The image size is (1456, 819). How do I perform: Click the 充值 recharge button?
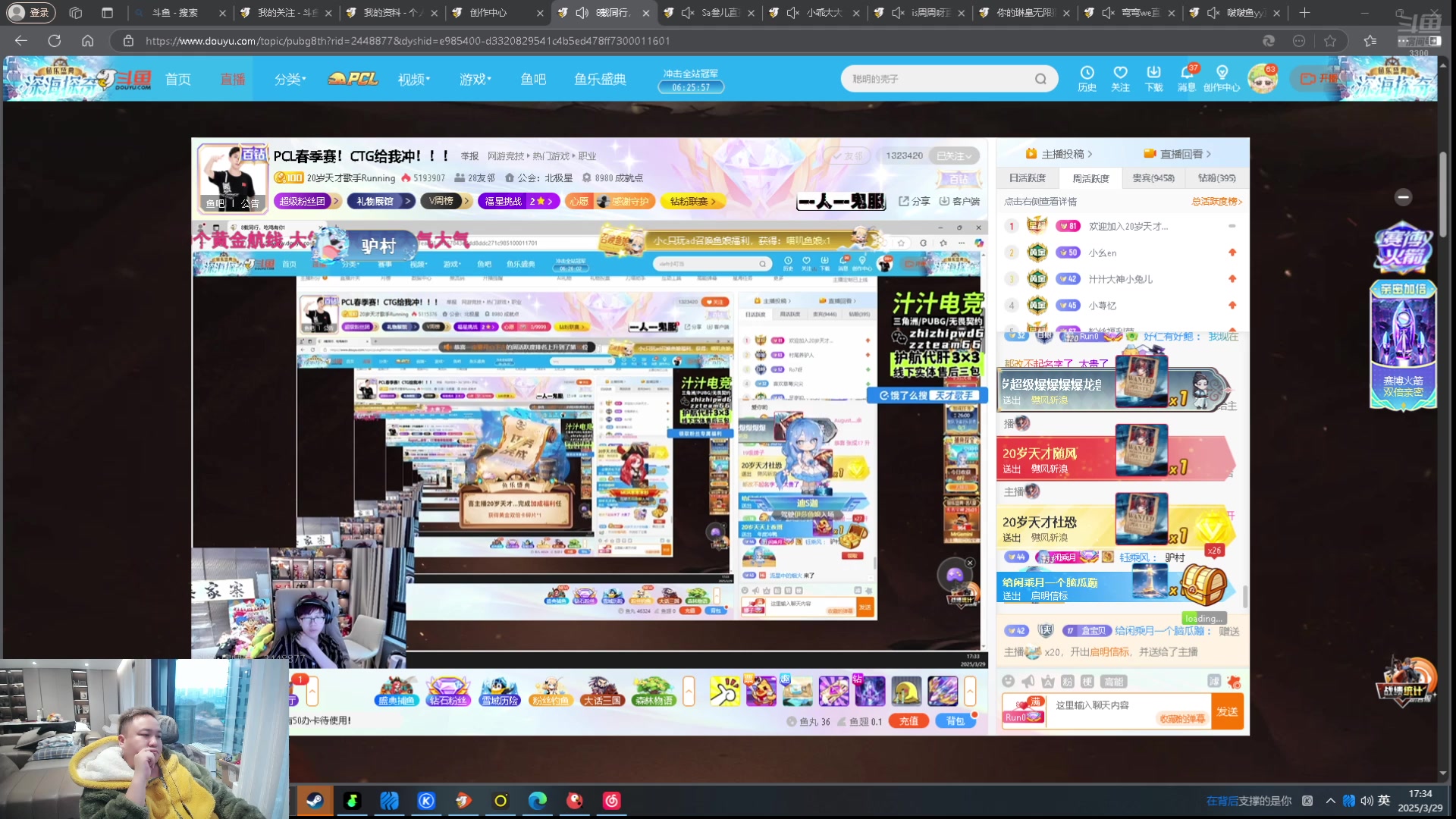[908, 721]
